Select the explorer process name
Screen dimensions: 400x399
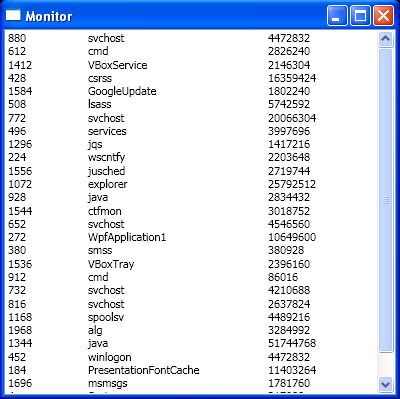point(107,184)
